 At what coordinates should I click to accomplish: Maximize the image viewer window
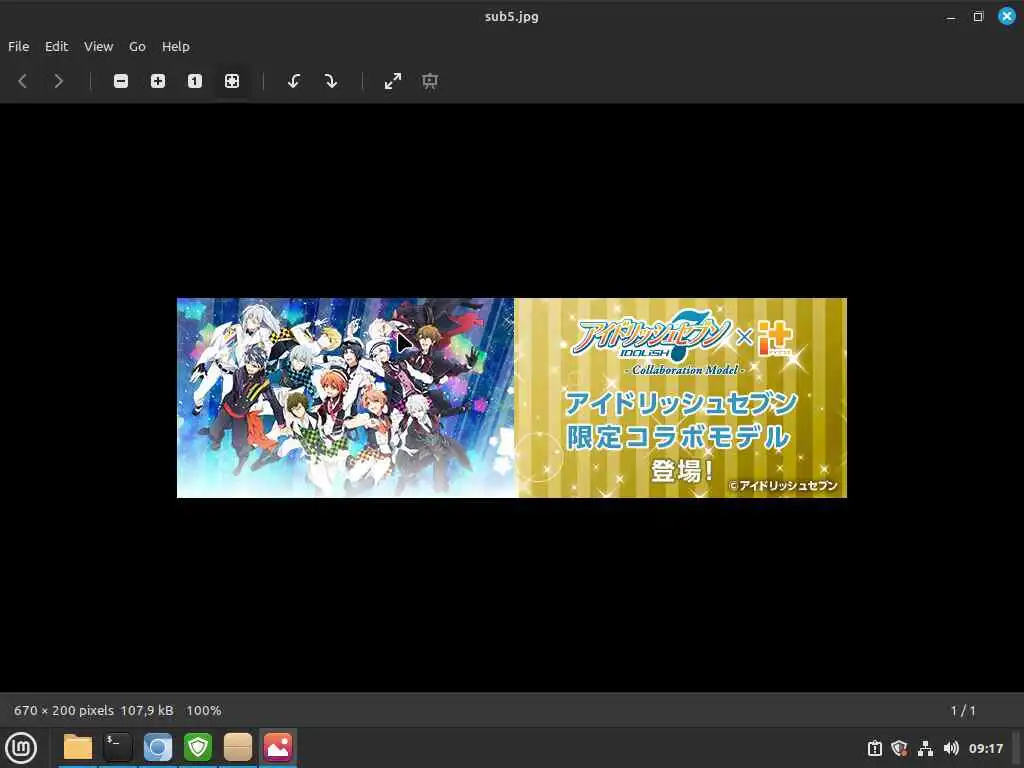(x=978, y=16)
